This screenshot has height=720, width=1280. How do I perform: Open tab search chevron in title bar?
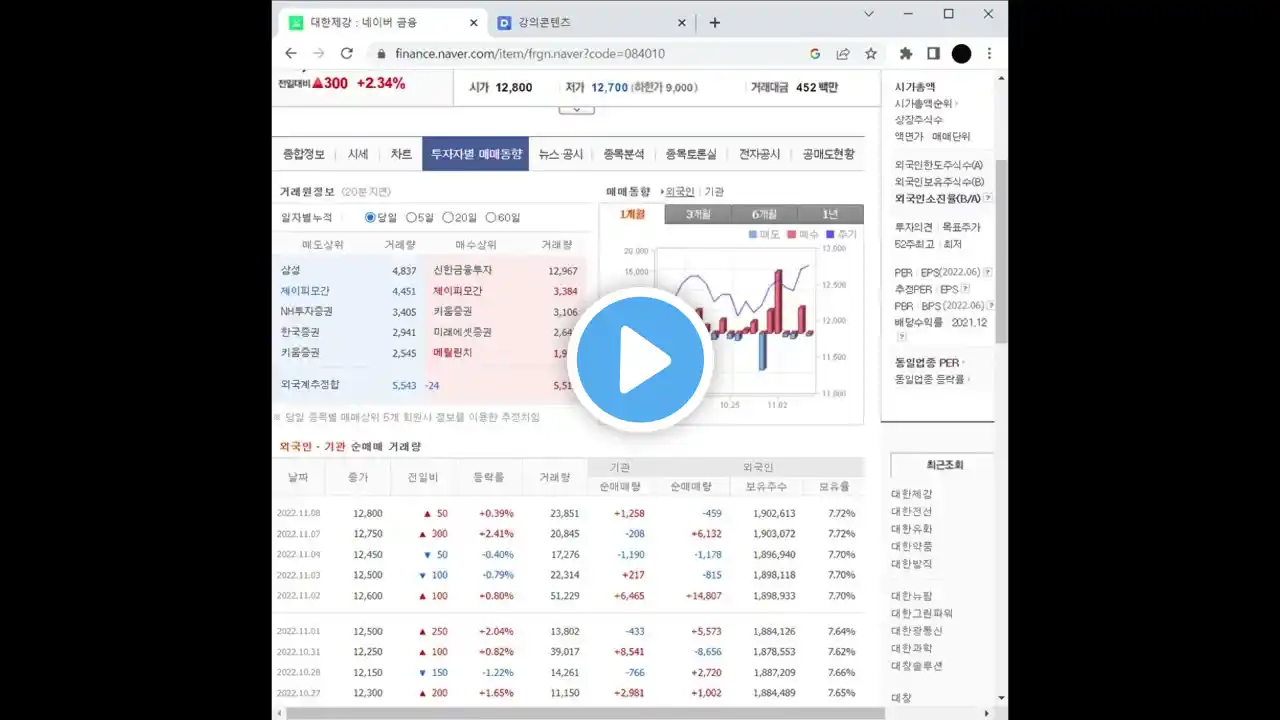(868, 14)
